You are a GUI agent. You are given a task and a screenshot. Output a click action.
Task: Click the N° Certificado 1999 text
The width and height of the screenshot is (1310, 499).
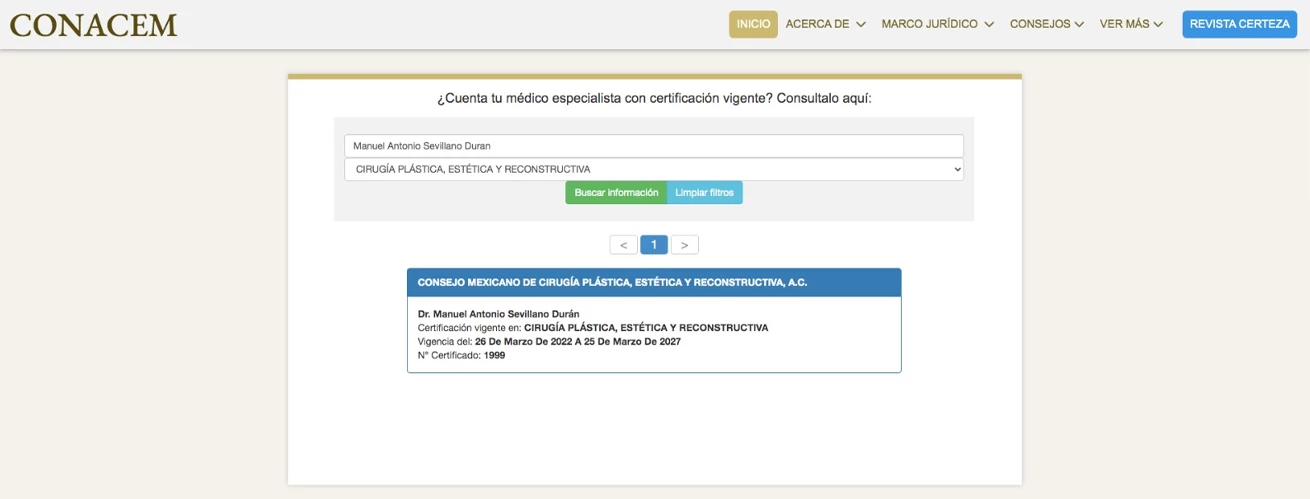[461, 355]
